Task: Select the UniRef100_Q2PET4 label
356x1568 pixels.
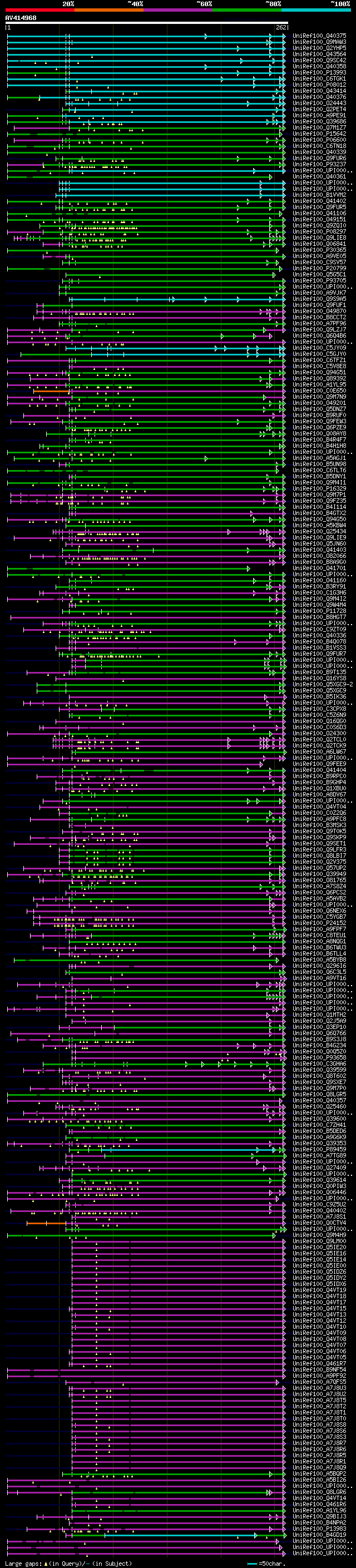Action: click(x=319, y=109)
